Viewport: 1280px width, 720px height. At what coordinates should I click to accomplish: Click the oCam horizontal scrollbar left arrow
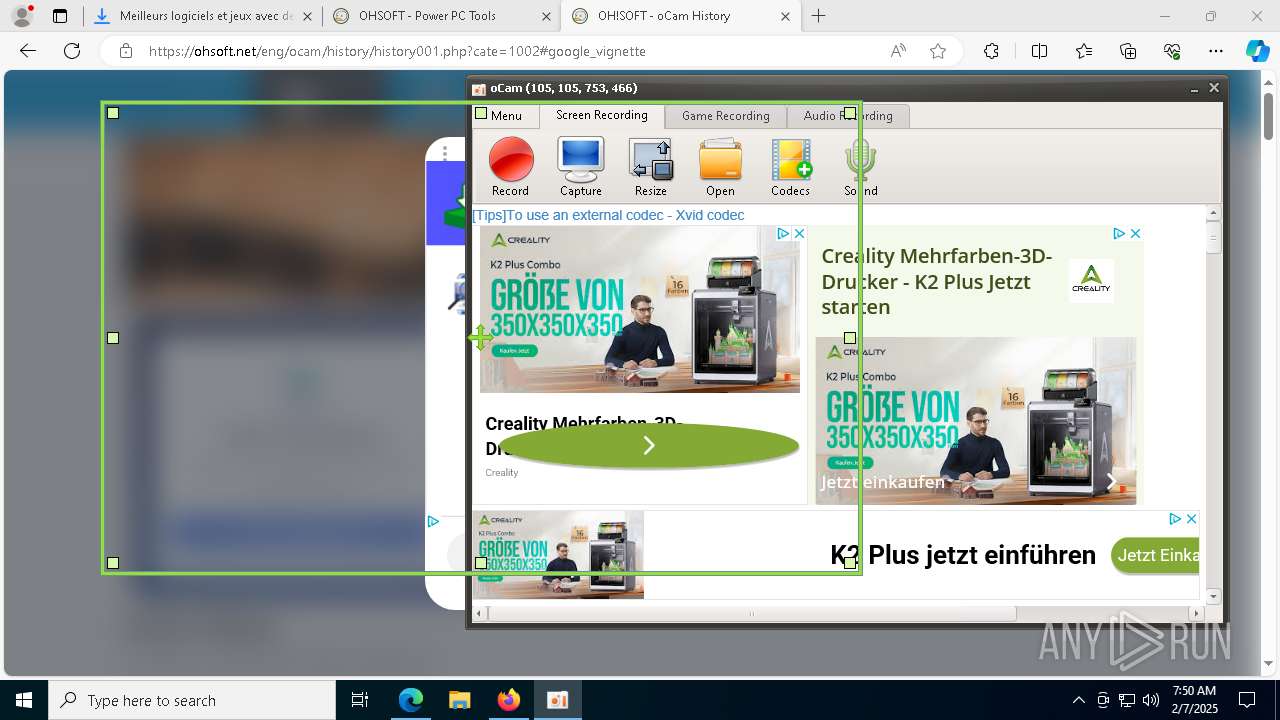pyautogui.click(x=479, y=613)
